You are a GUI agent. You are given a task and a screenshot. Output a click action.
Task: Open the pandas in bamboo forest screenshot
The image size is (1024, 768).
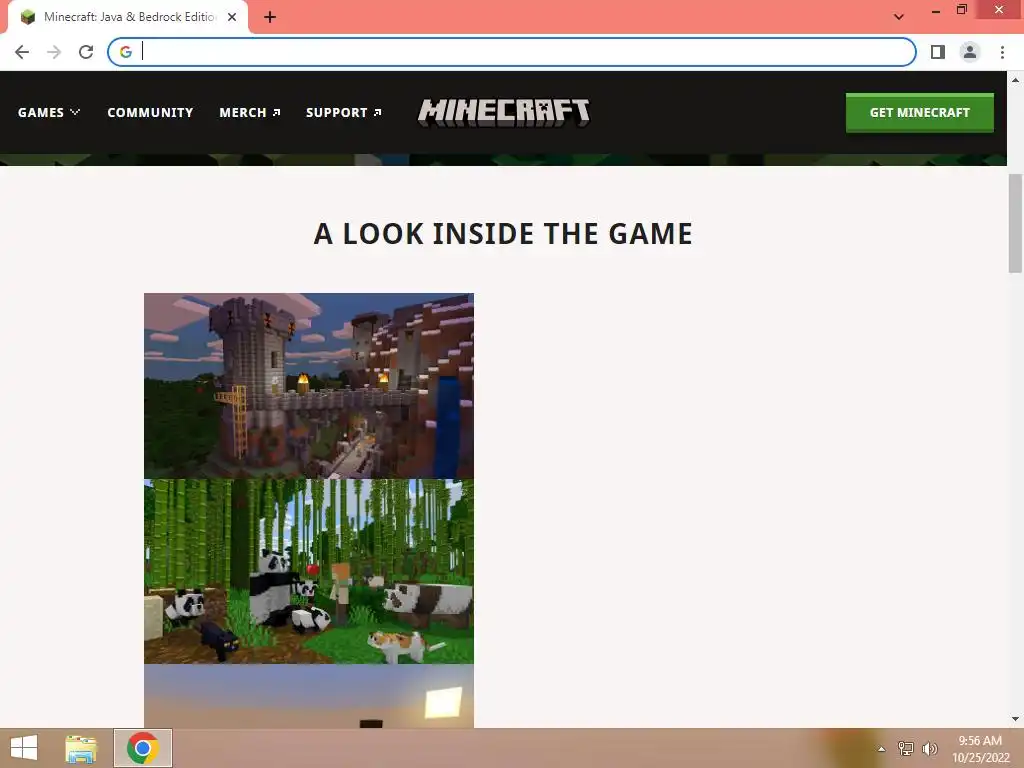(309, 571)
